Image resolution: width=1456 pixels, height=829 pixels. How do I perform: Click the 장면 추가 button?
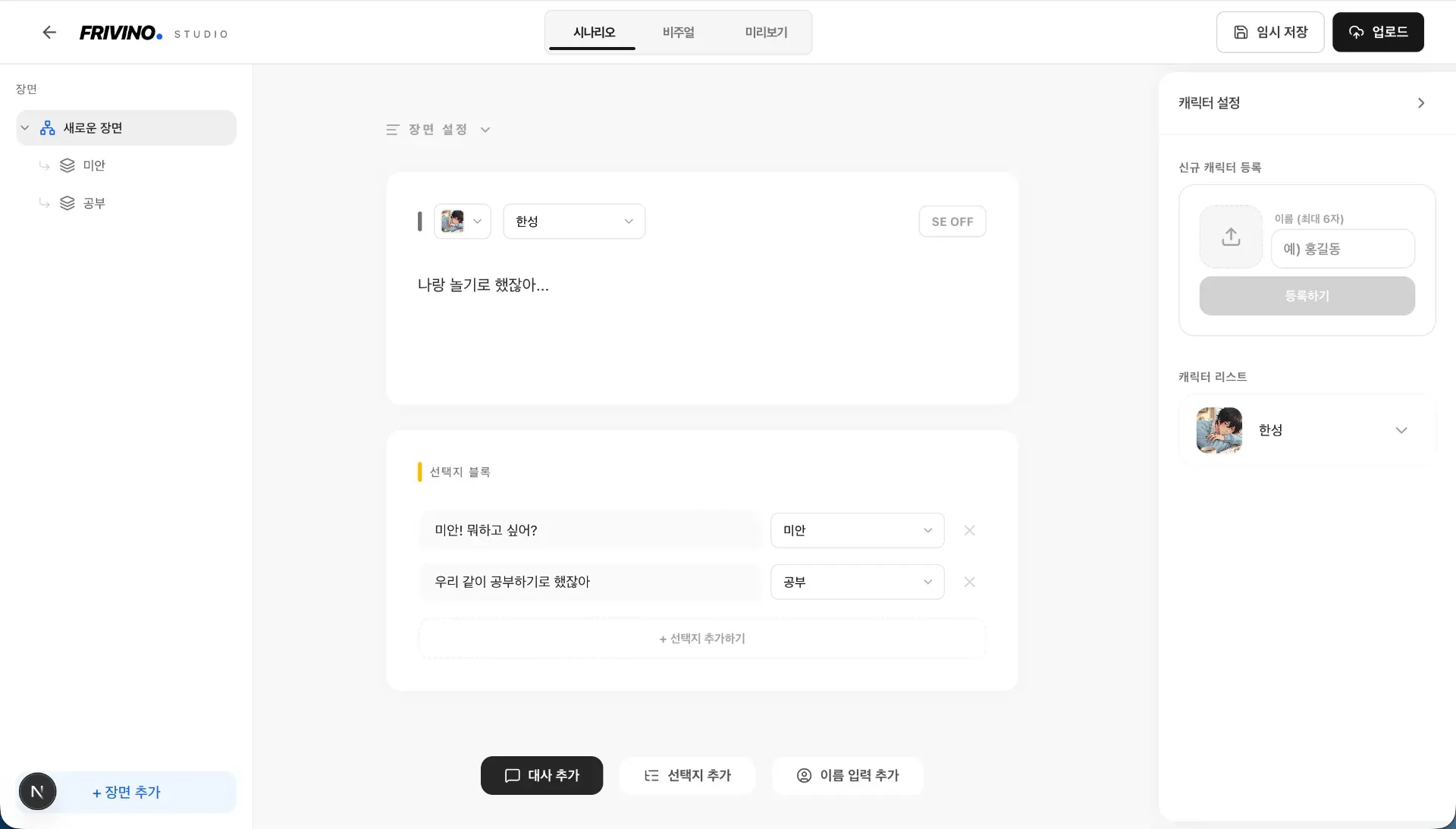[x=126, y=792]
